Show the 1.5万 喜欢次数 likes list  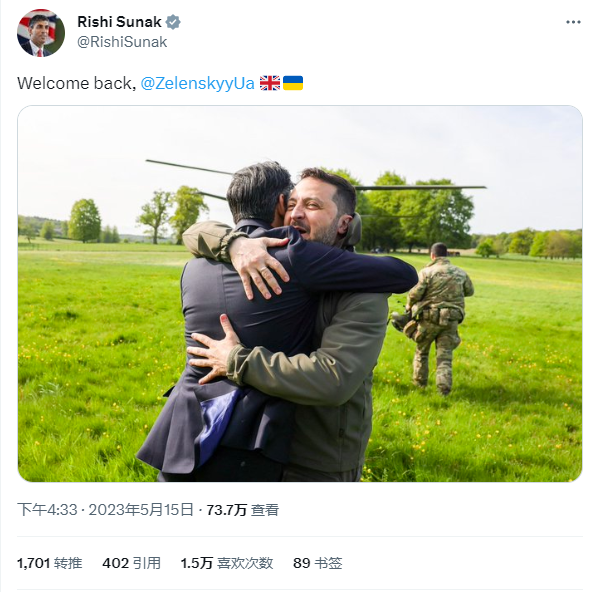(x=227, y=563)
